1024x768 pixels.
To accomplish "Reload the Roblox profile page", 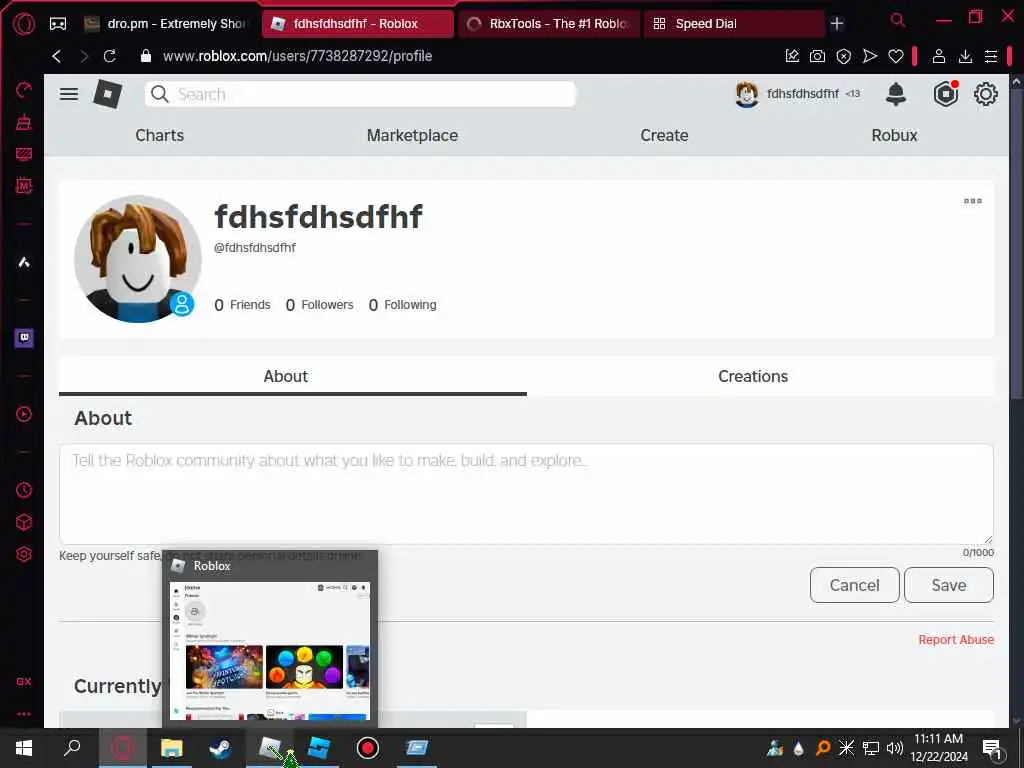I will coord(110,56).
